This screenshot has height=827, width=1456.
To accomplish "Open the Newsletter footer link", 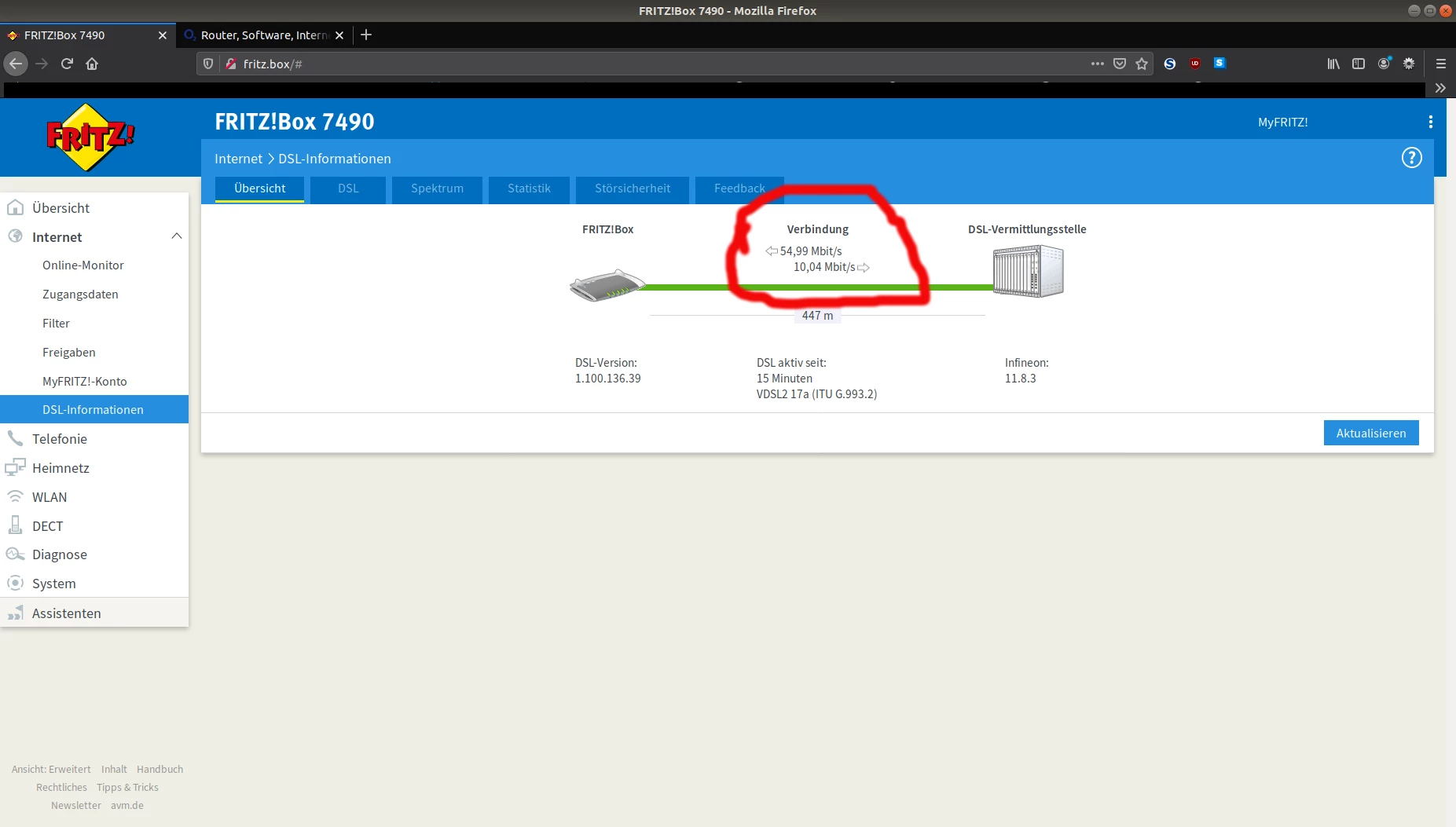I will (x=76, y=806).
